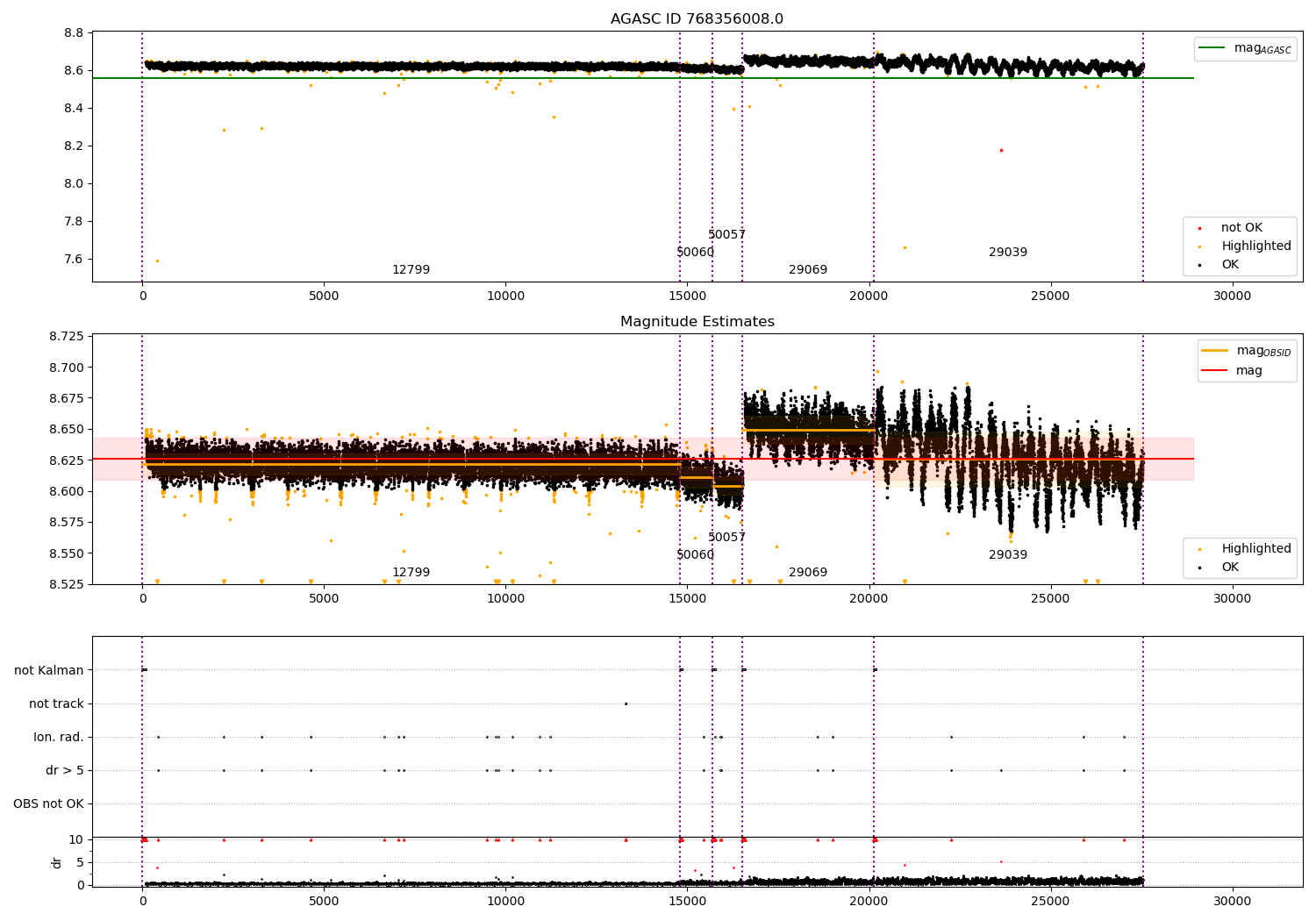Select the mag OBSID legend label in middle plot
The width and height of the screenshot is (1316, 921).
[x=1263, y=351]
